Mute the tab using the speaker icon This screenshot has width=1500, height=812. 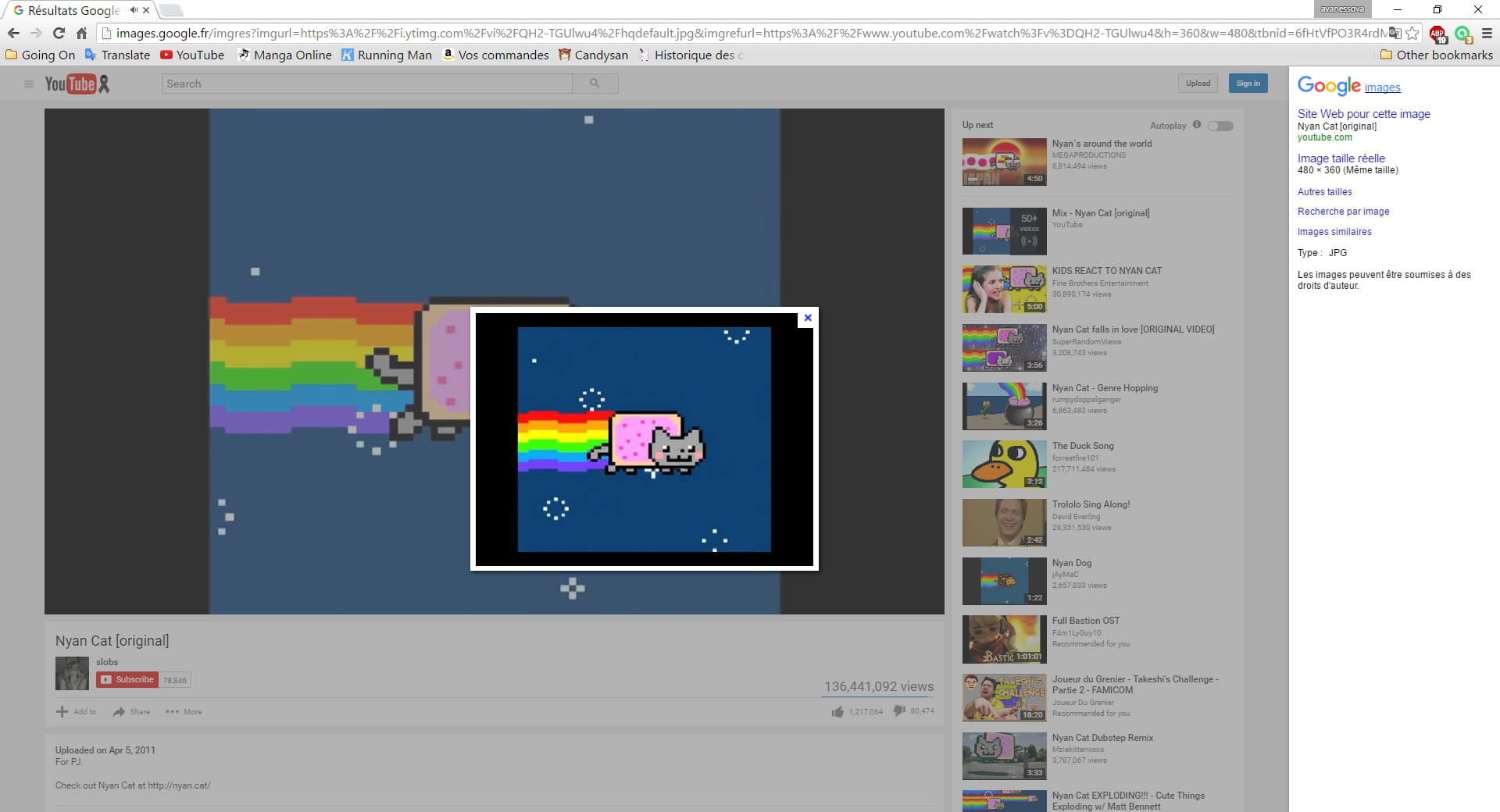click(134, 10)
